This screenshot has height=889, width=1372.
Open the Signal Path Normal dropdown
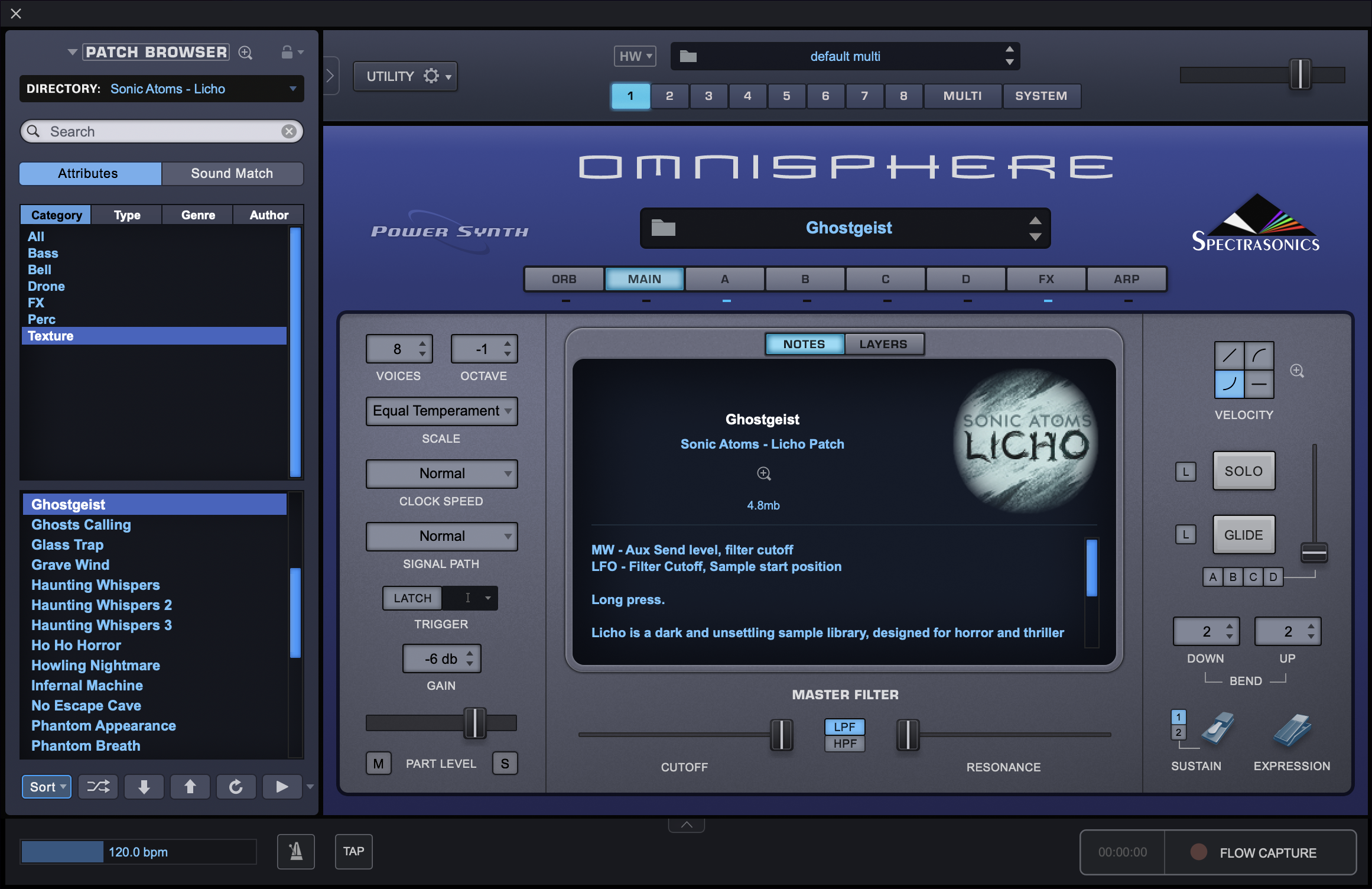tap(442, 536)
